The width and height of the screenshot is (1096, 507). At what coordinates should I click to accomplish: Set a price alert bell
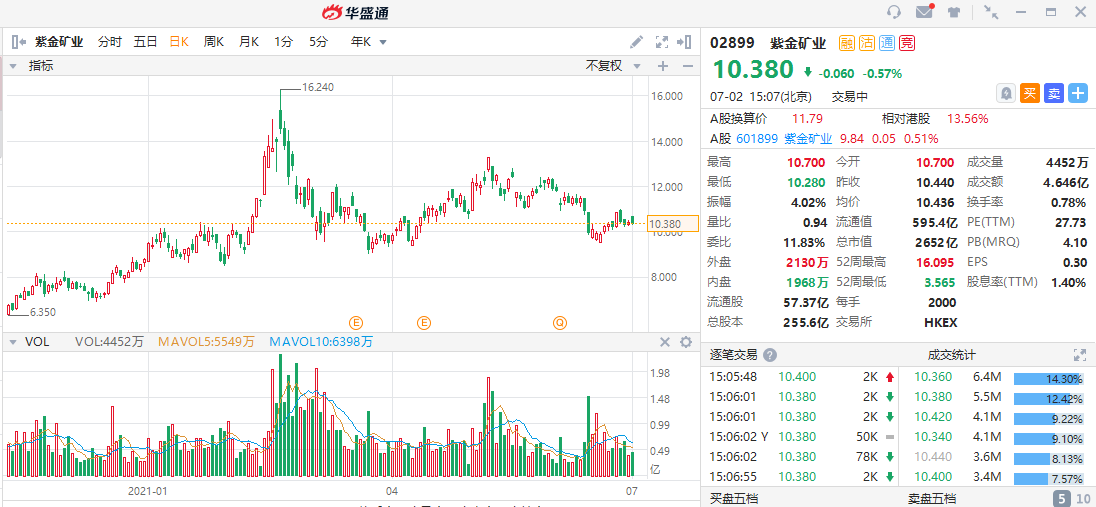click(x=1006, y=93)
